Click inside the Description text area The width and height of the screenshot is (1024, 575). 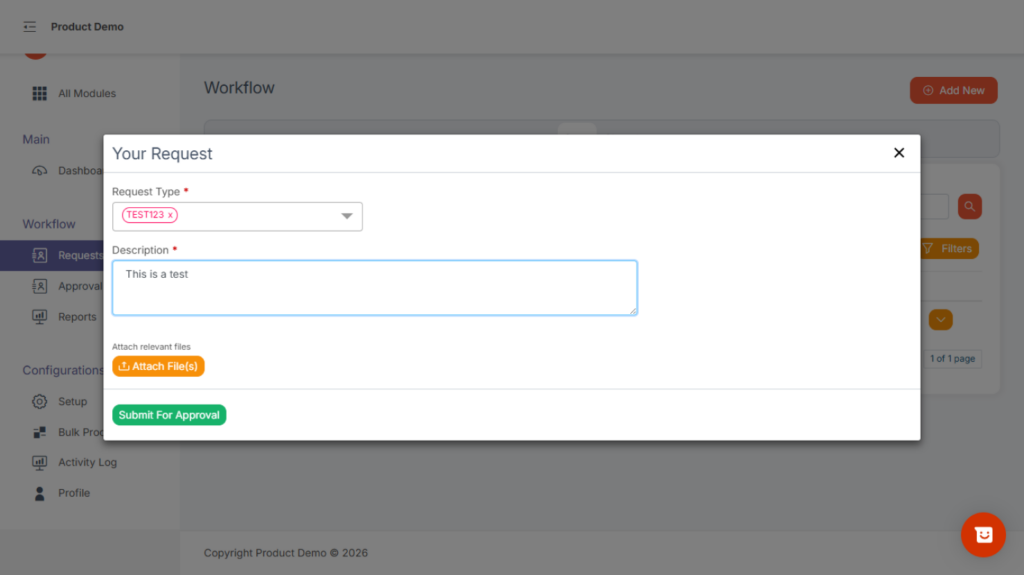coord(374,288)
